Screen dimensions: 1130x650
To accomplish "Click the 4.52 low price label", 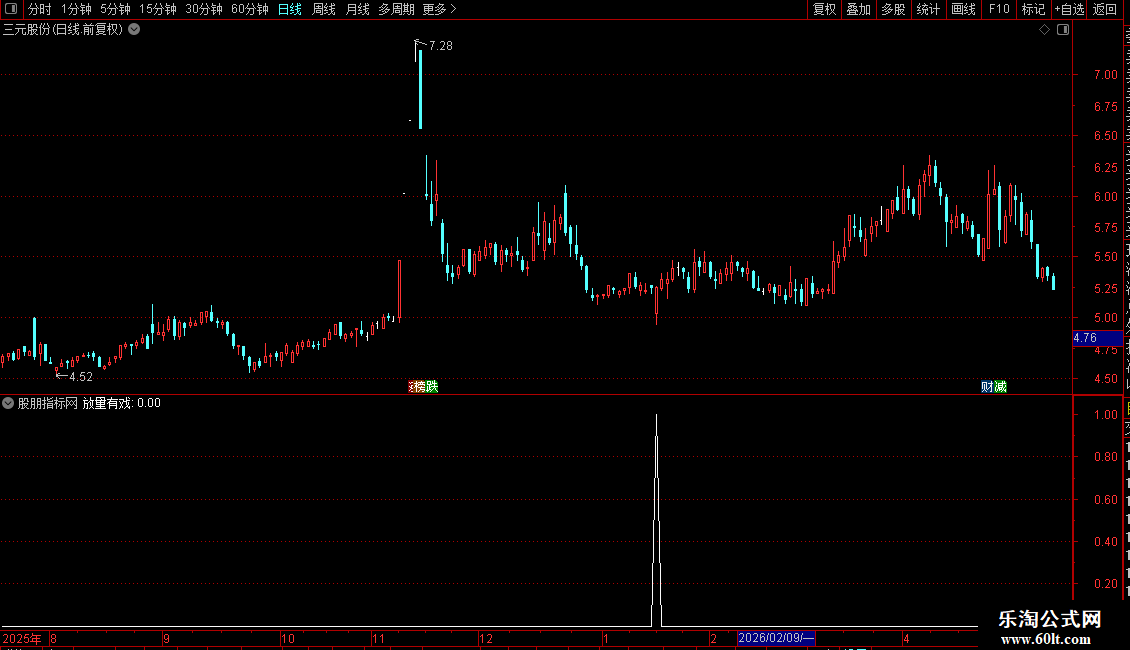I will pos(81,377).
